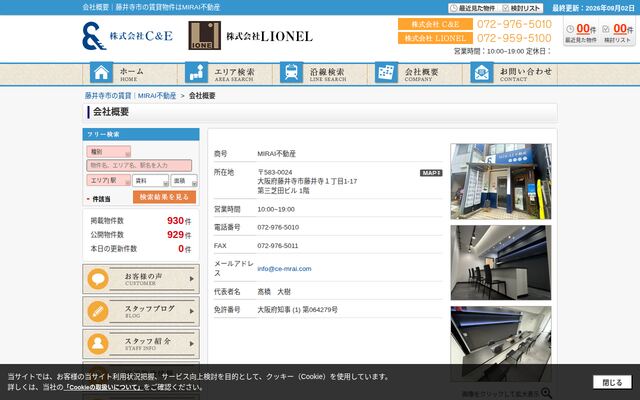Focus the property name search field
Image resolution: width=640 pixels, height=400 pixels.
tap(139, 165)
